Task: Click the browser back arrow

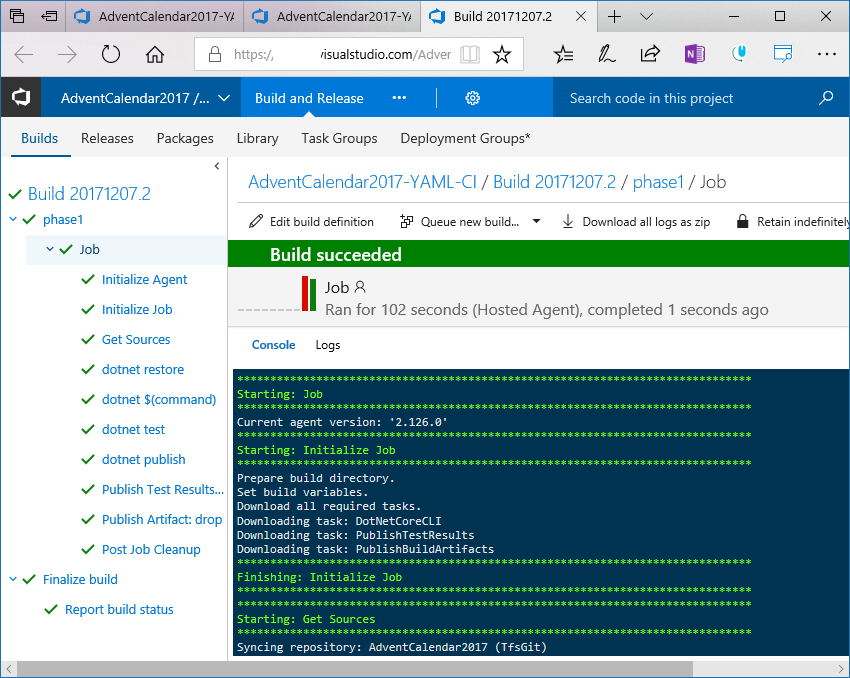Action: (24, 54)
